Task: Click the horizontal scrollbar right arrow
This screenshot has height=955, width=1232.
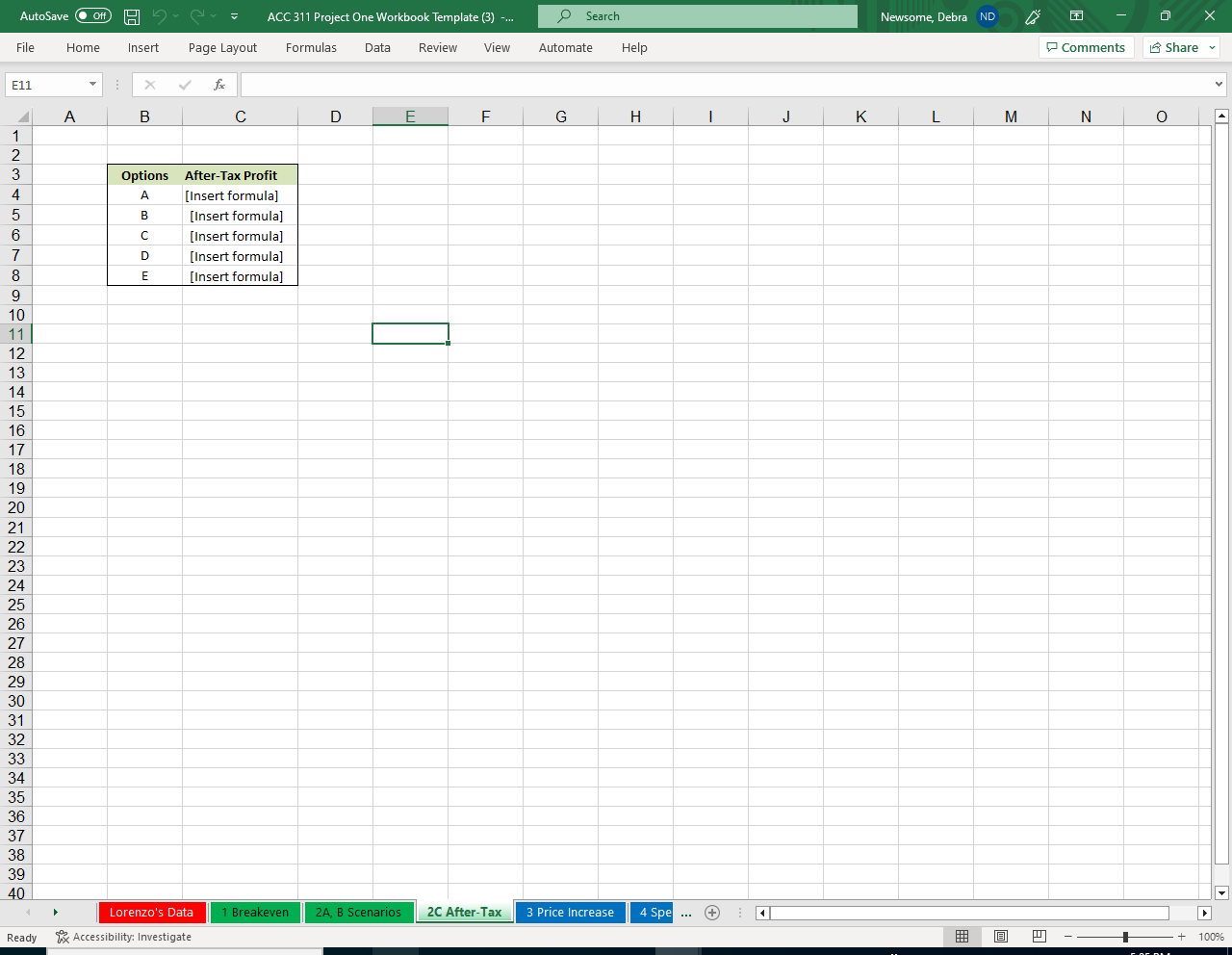Action: pyautogui.click(x=1204, y=913)
